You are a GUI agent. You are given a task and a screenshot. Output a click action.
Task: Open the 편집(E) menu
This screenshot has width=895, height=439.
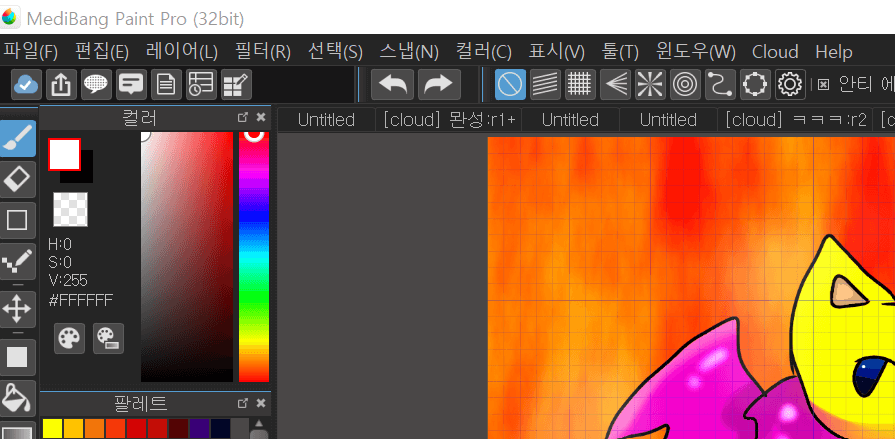(x=102, y=52)
